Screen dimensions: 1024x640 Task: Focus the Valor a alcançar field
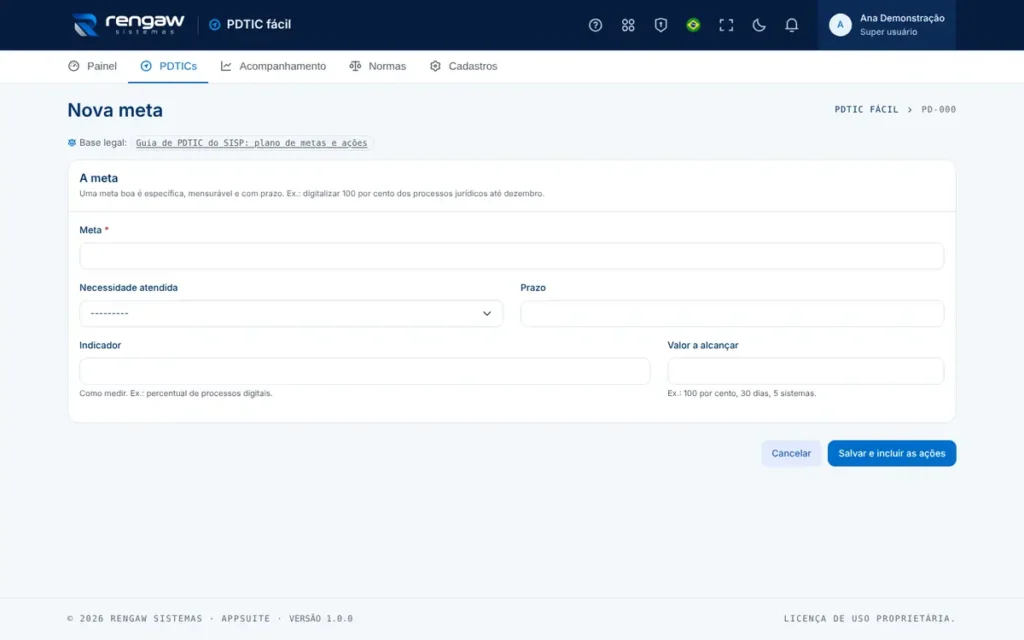coord(805,371)
